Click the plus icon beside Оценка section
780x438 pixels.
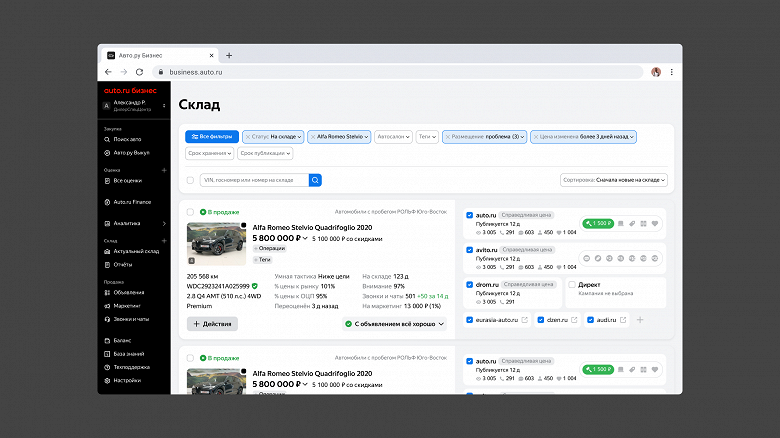tap(164, 170)
